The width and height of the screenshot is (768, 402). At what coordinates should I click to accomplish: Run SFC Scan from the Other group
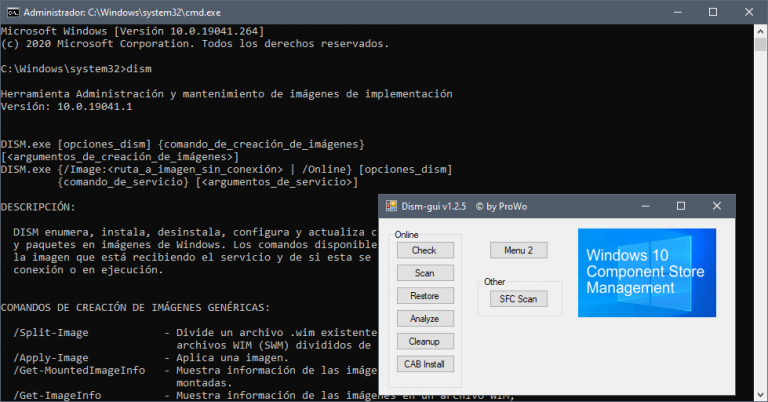pyautogui.click(x=518, y=298)
